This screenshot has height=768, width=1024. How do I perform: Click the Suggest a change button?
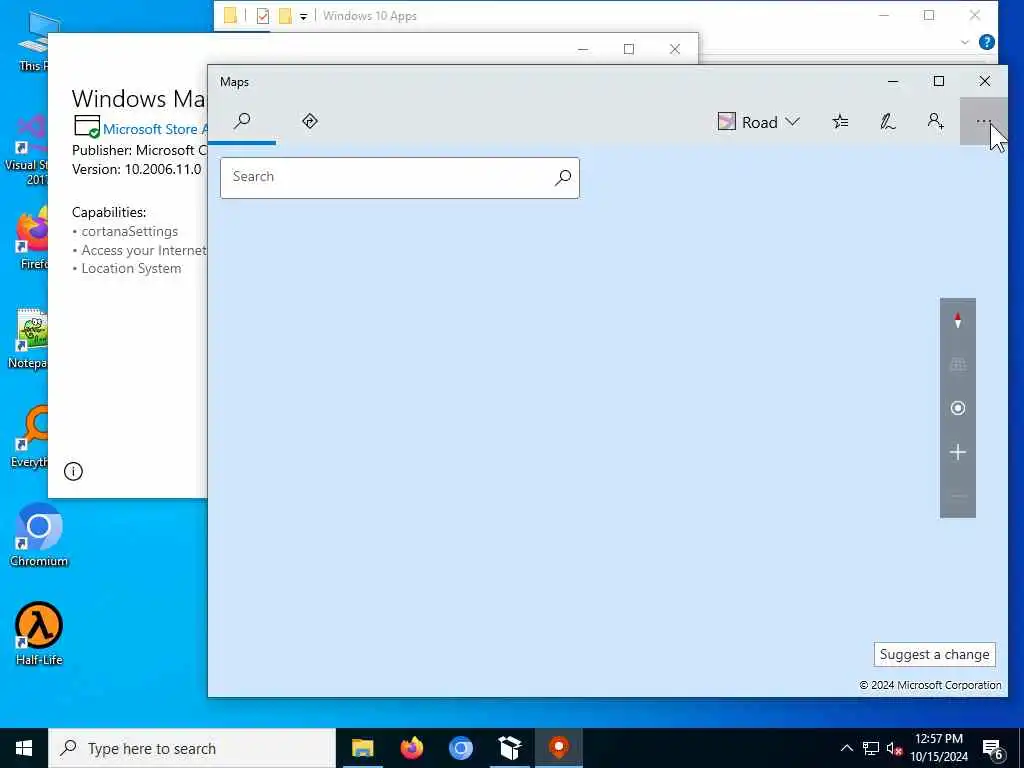pyautogui.click(x=935, y=654)
